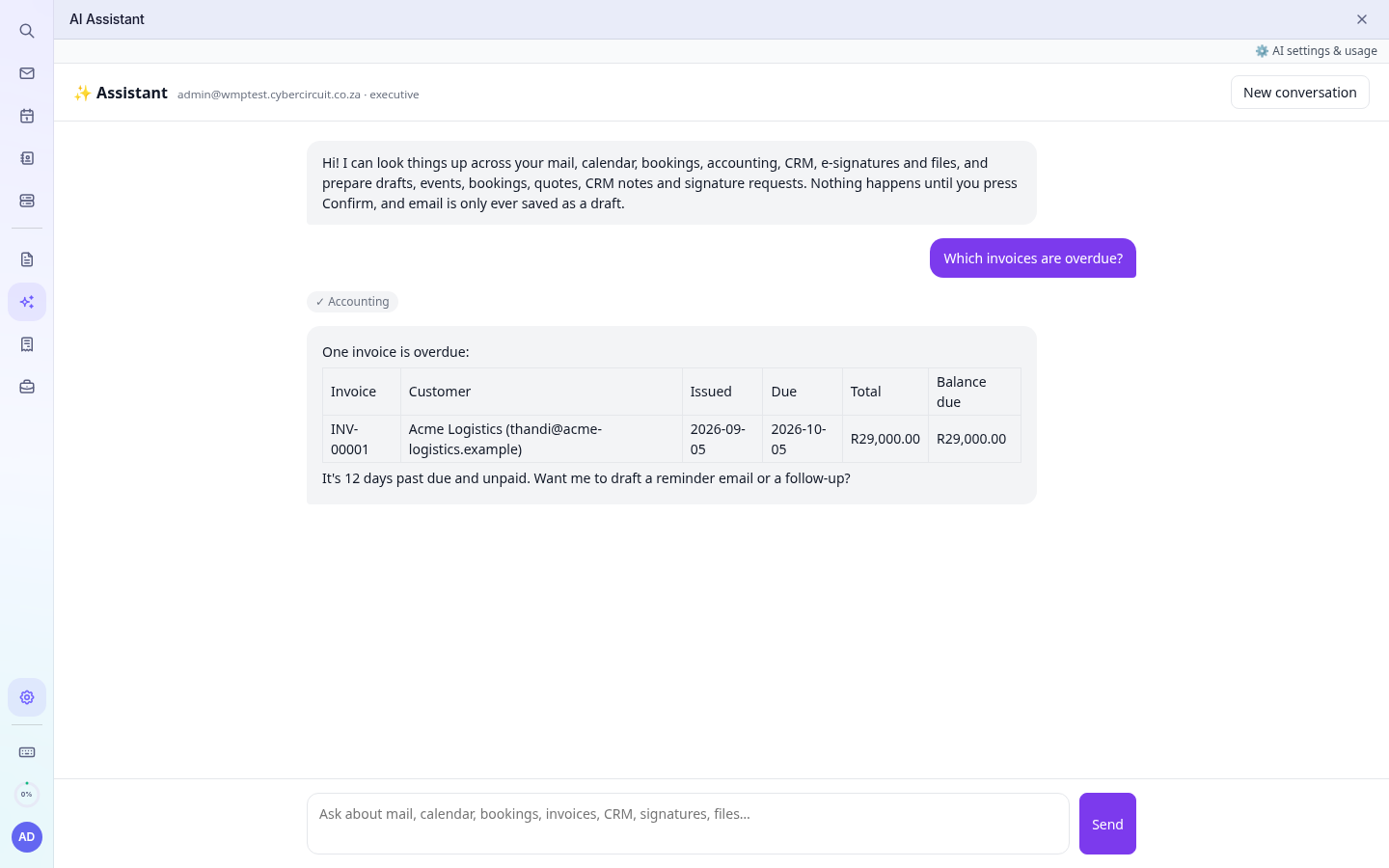Open the AD user avatar
The width and height of the screenshot is (1389, 868).
(27, 837)
